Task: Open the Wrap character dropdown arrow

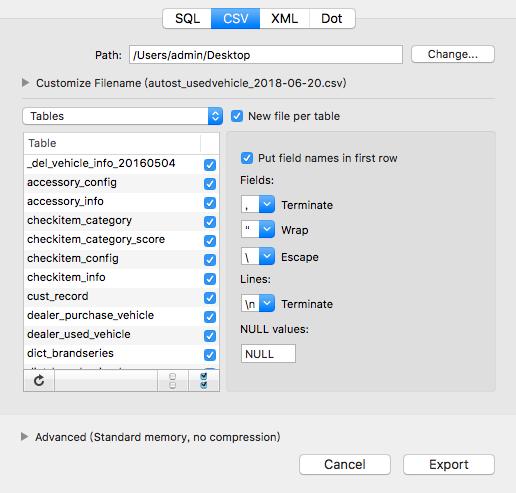Action: click(267, 229)
